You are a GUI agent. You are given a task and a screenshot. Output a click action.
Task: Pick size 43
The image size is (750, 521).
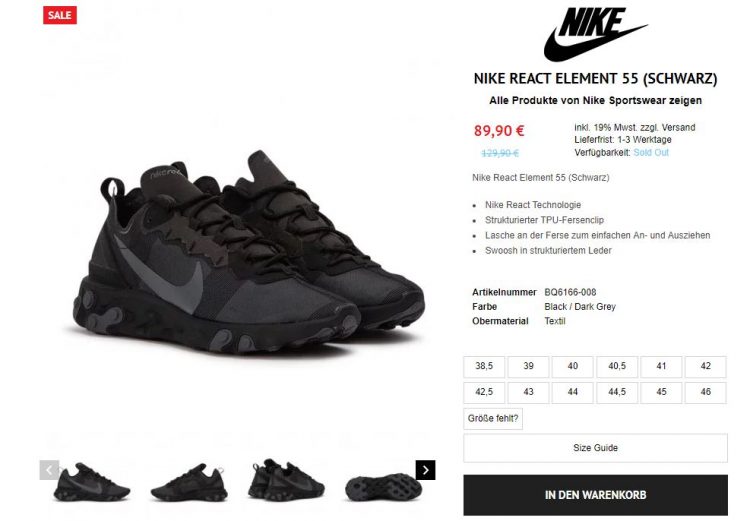pos(528,392)
